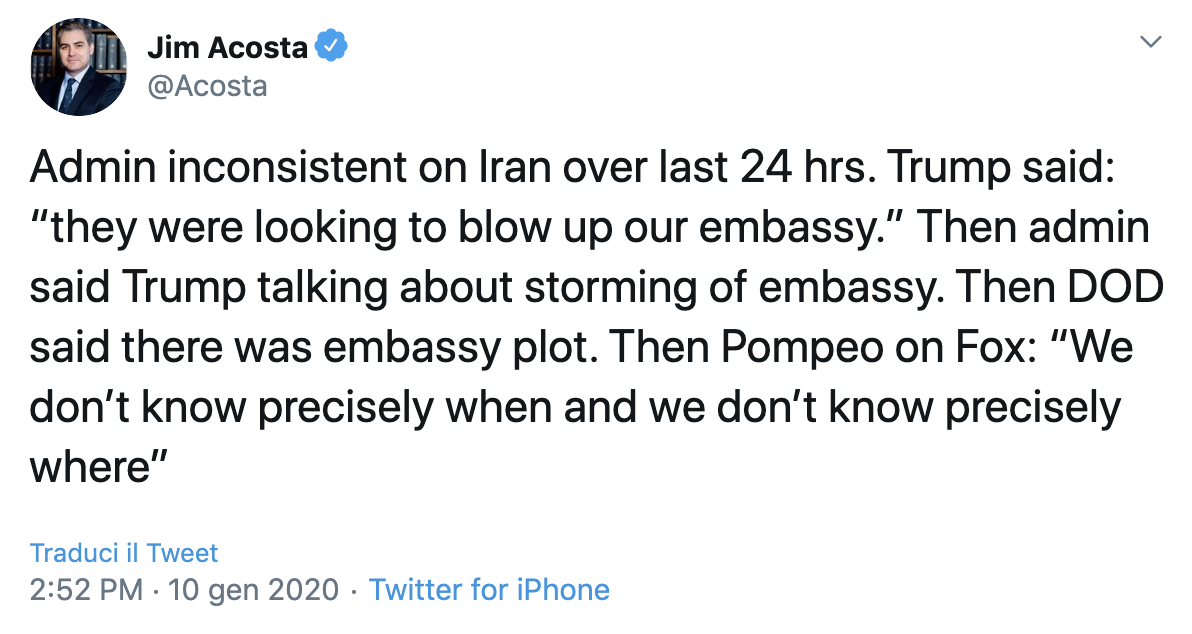
Task: Open the Twitter for iPhone source link
Action: click(x=489, y=589)
